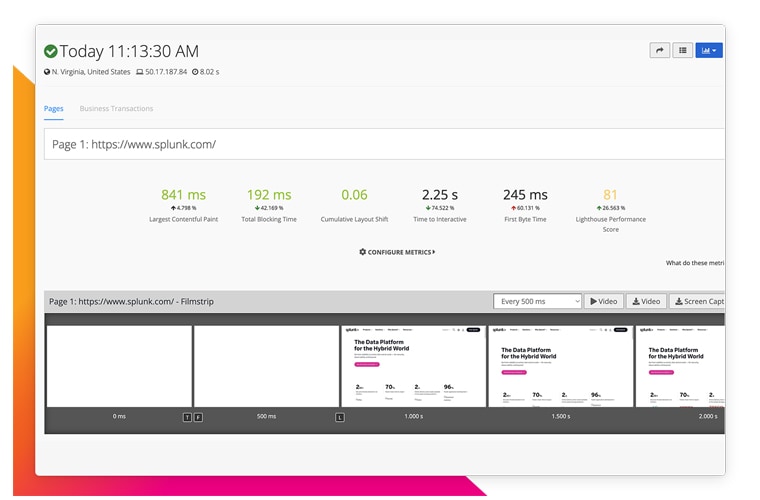Click the 245 ms First Byte Time value

pos(525,195)
